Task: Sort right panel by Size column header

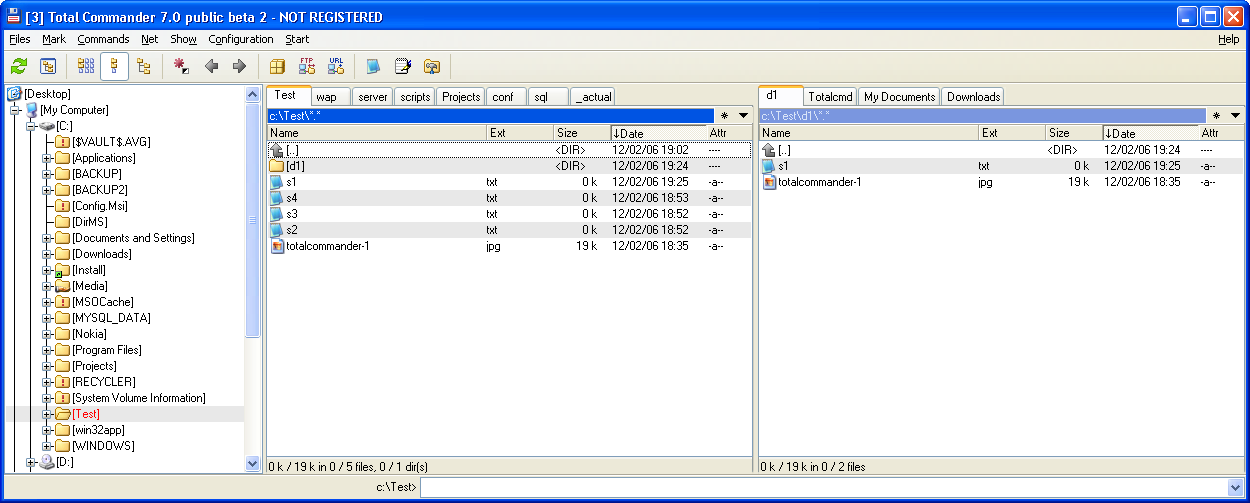Action: pos(1074,133)
